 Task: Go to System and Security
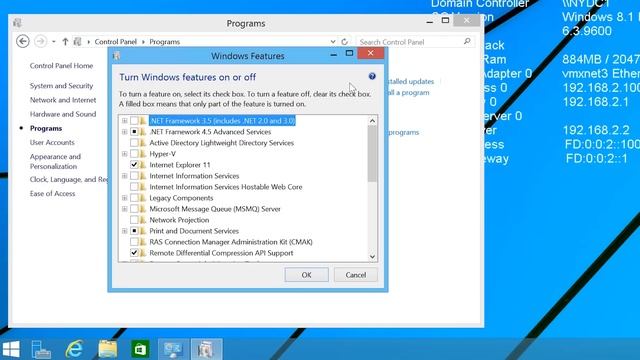[x=61, y=86]
